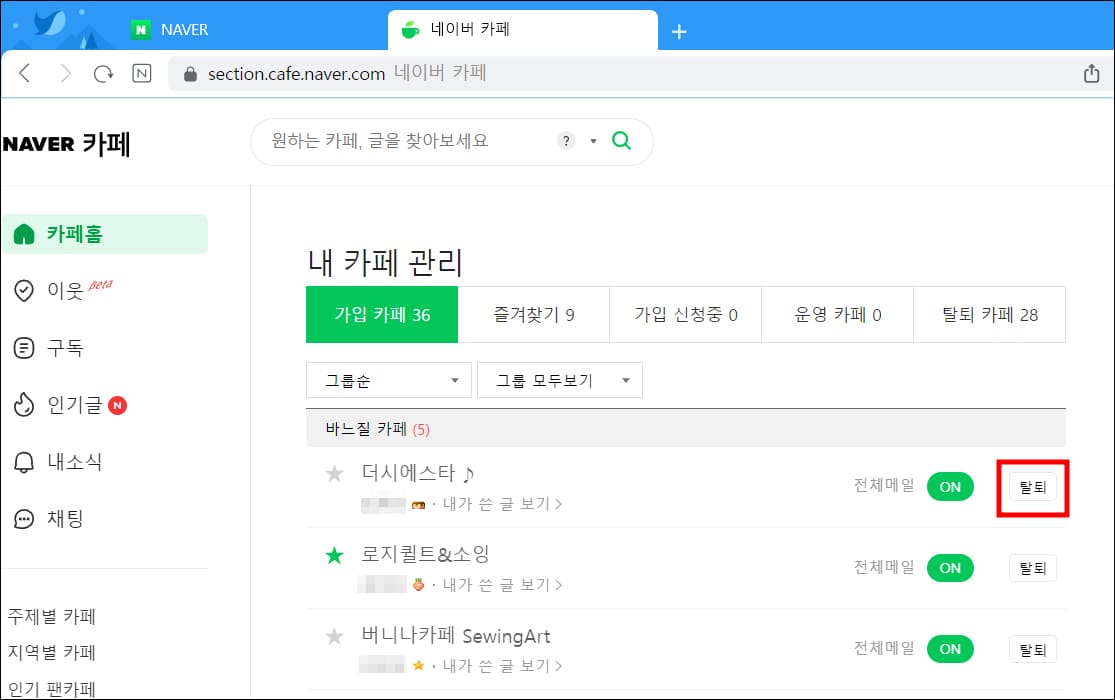This screenshot has width=1115, height=700.
Task: Turn off 전체메일 for 더시에스타 cafe
Action: click(x=949, y=487)
